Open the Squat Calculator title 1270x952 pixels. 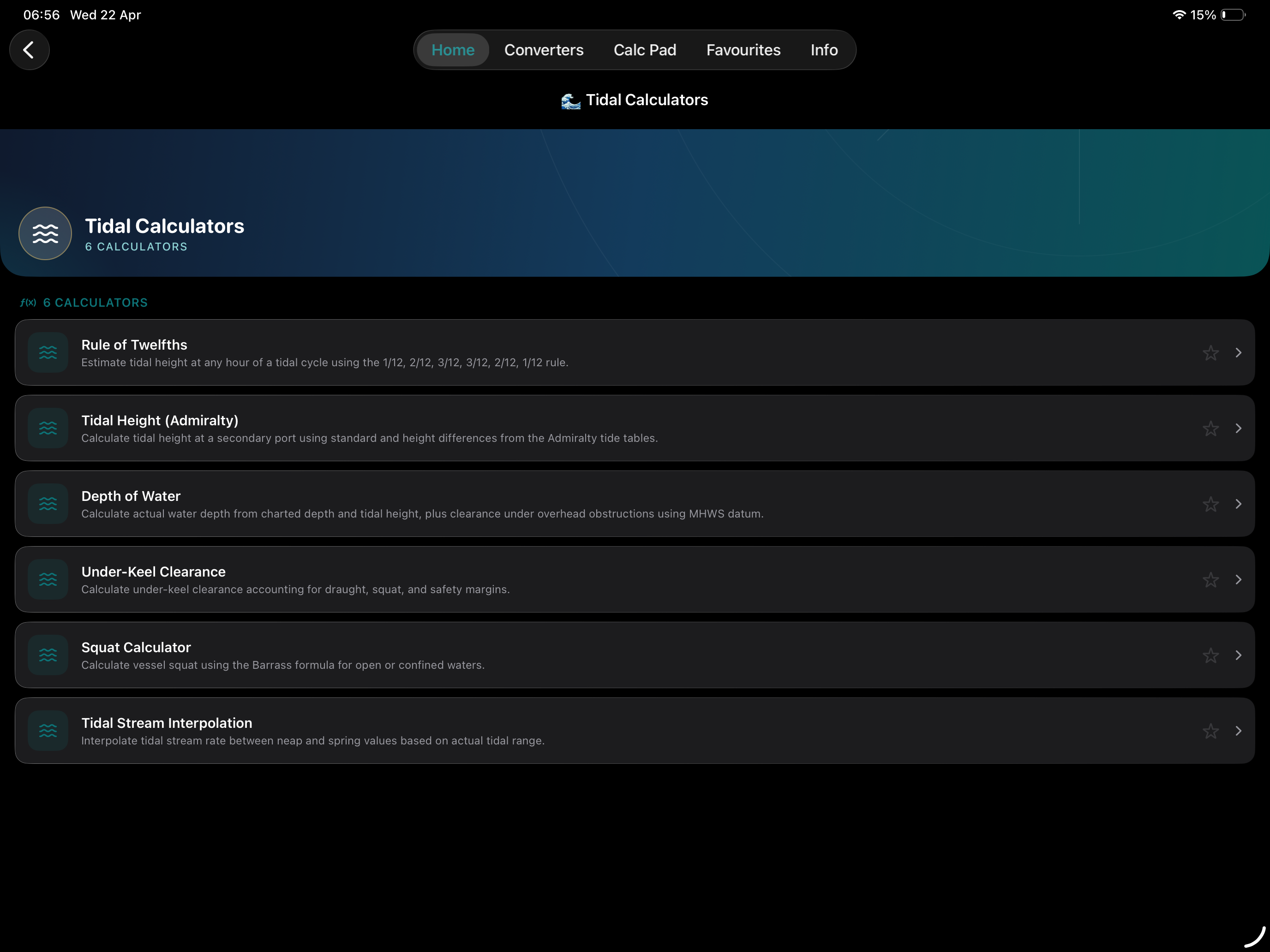point(136,648)
